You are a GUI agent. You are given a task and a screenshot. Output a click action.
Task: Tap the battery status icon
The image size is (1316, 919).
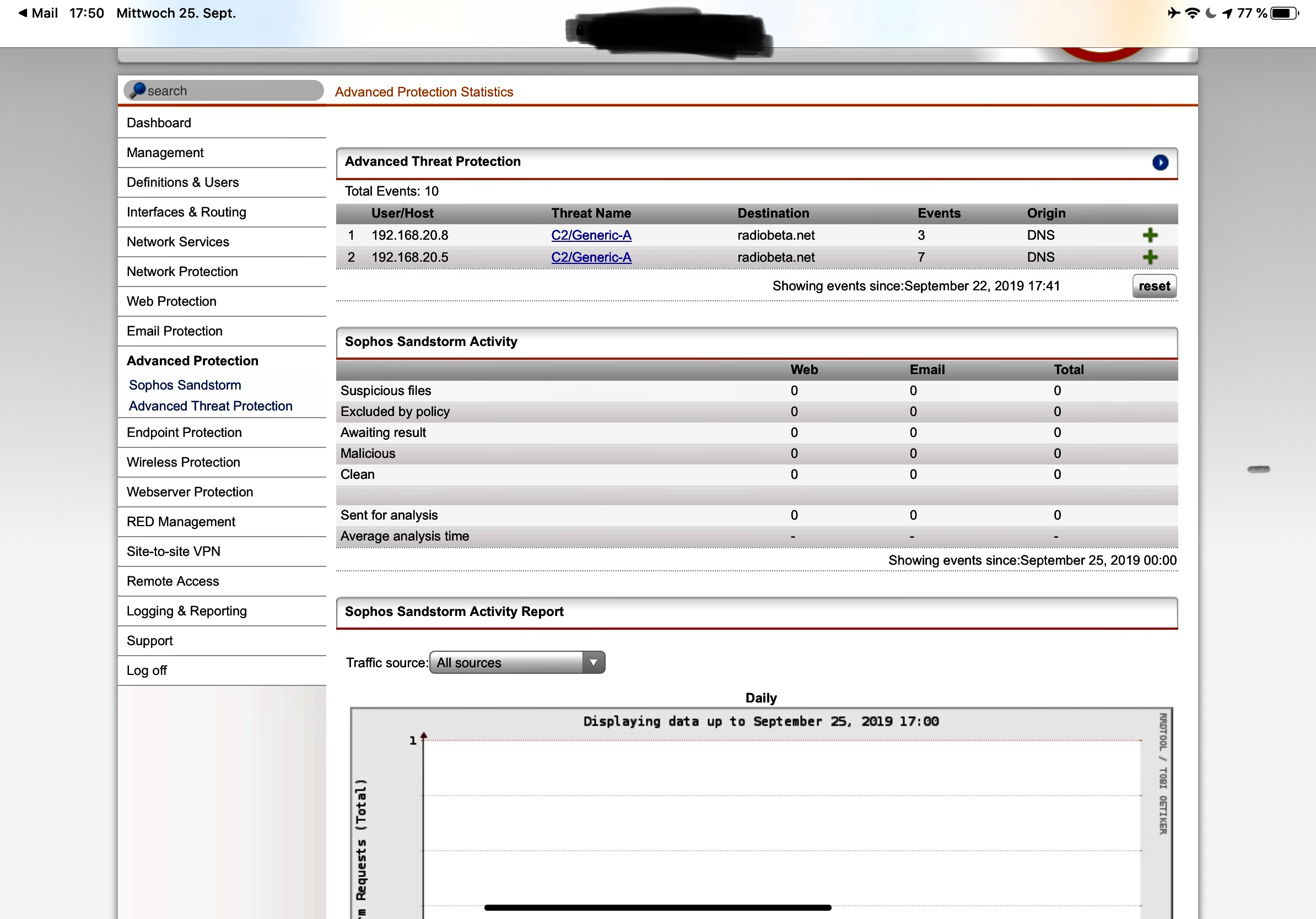[1284, 13]
